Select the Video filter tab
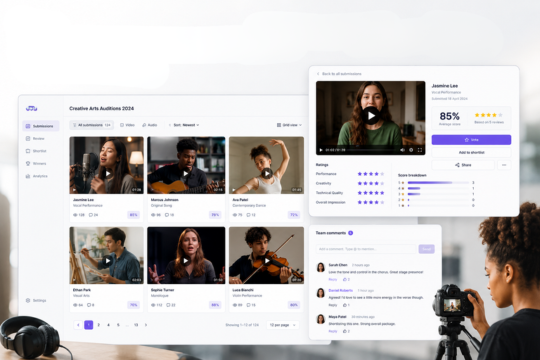The width and height of the screenshot is (540, 360). click(x=127, y=125)
